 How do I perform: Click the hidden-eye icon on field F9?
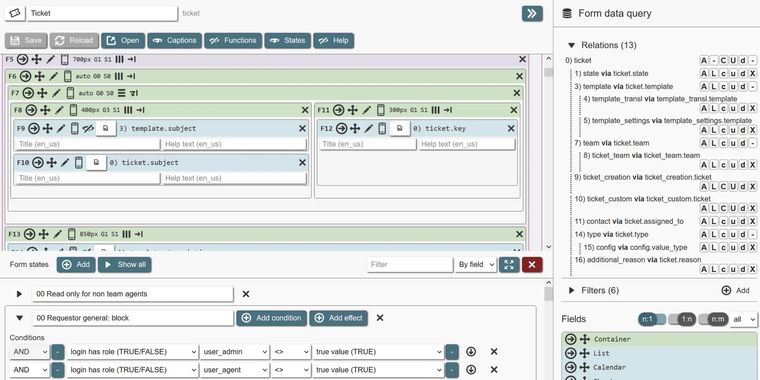point(88,128)
